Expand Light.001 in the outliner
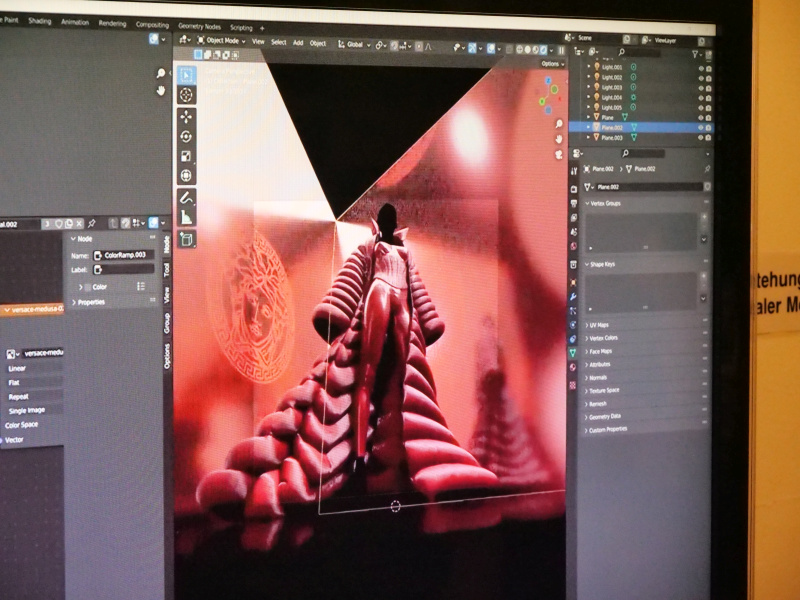This screenshot has height=600, width=800. pyautogui.click(x=589, y=67)
